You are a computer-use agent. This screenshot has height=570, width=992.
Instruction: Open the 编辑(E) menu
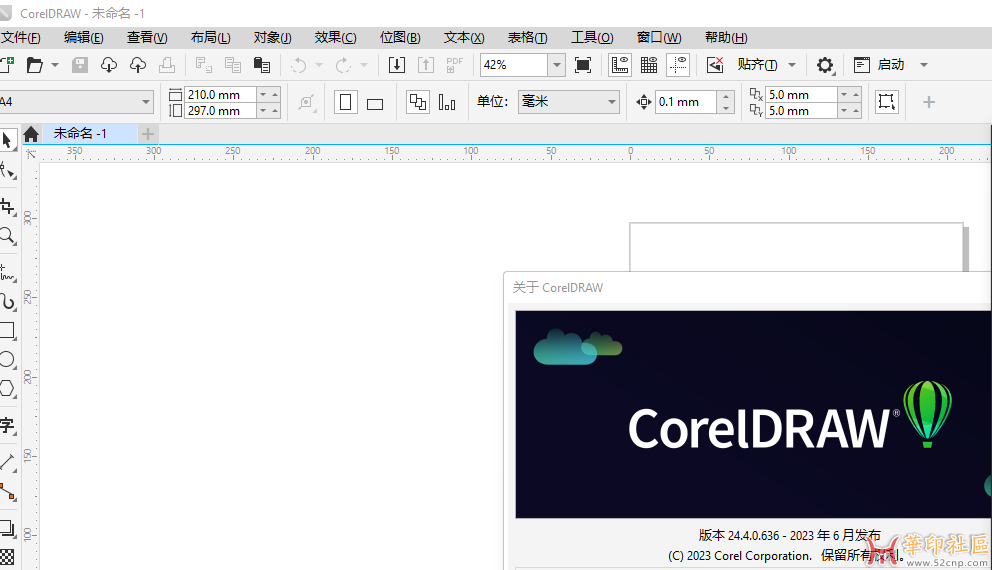point(84,37)
